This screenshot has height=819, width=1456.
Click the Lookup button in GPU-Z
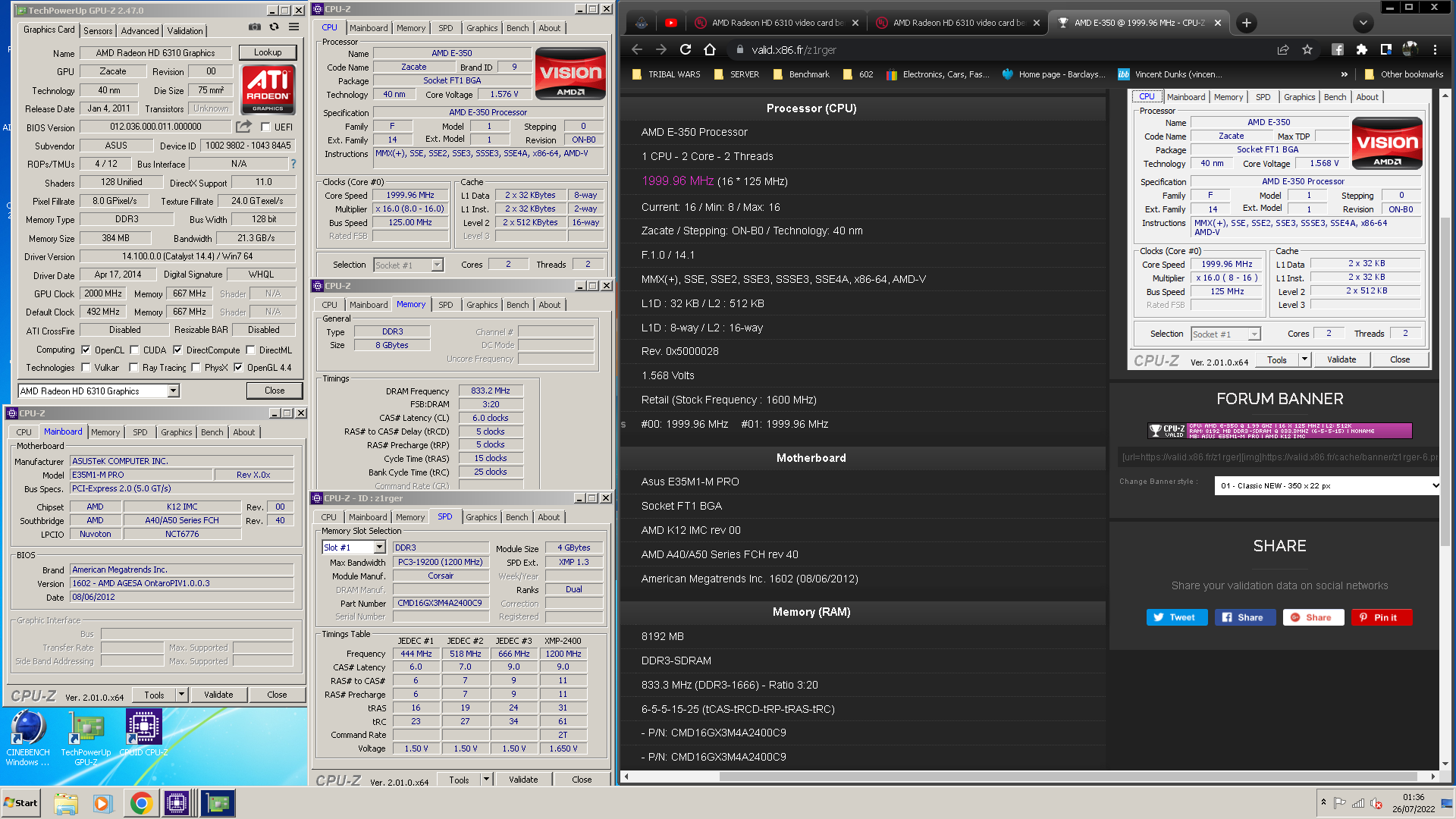click(268, 52)
